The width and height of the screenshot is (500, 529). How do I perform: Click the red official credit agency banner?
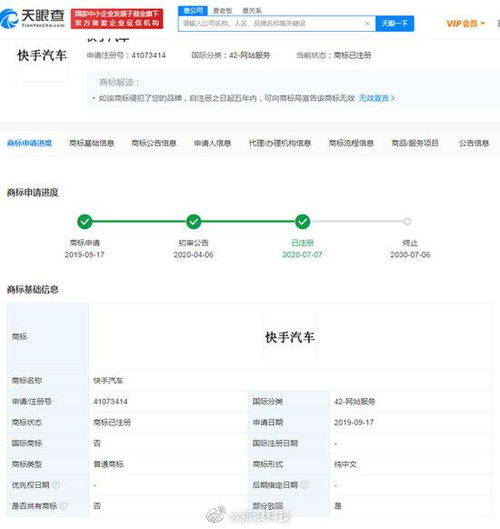coord(117,19)
